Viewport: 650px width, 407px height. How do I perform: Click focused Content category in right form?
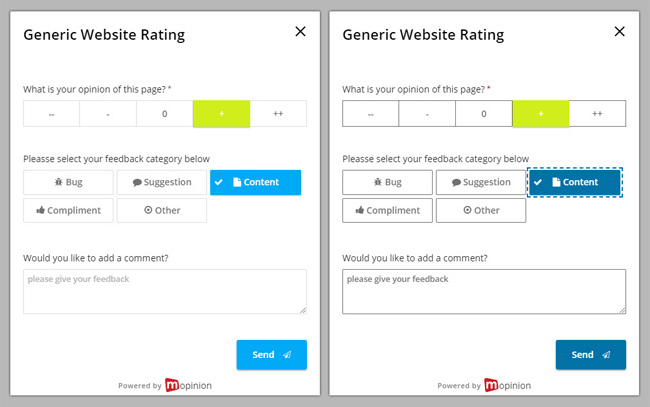point(574,182)
